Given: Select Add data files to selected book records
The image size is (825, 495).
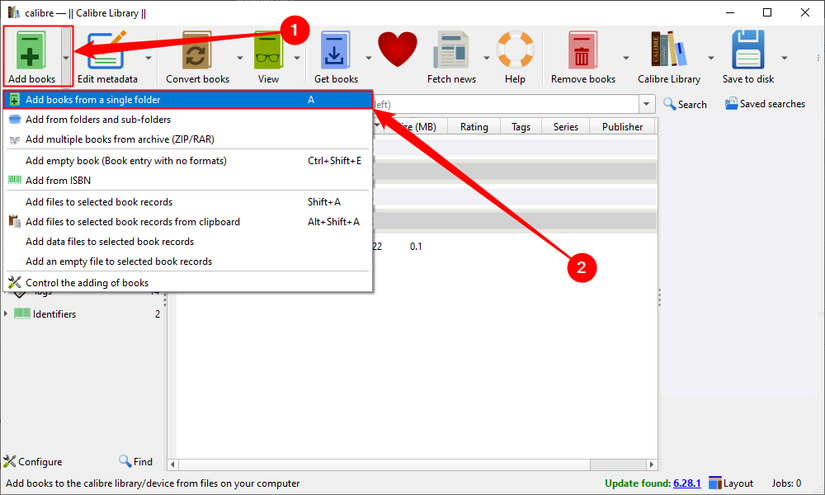Looking at the screenshot, I should pos(188,241).
